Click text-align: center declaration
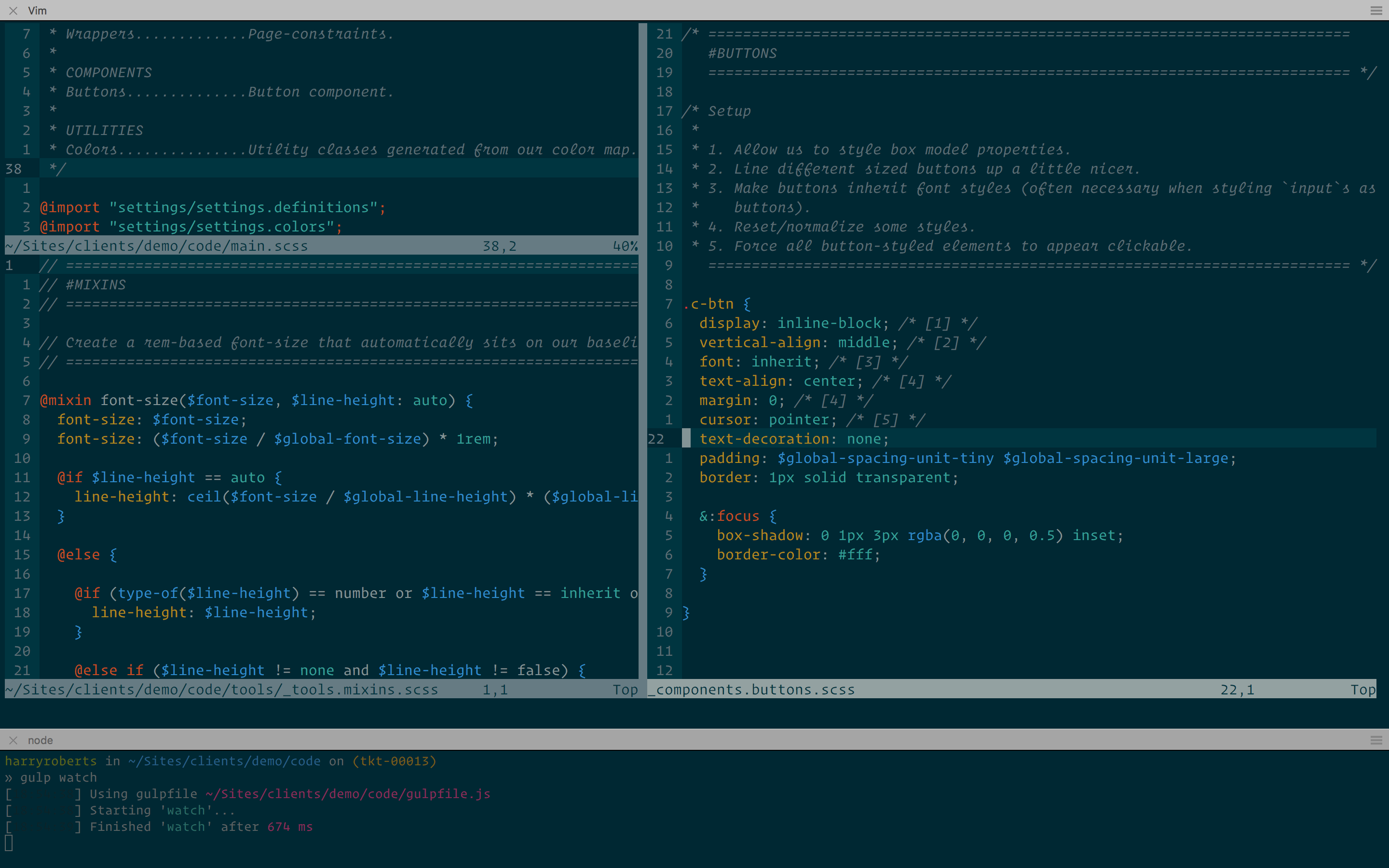The height and width of the screenshot is (868, 1389). tap(781, 381)
